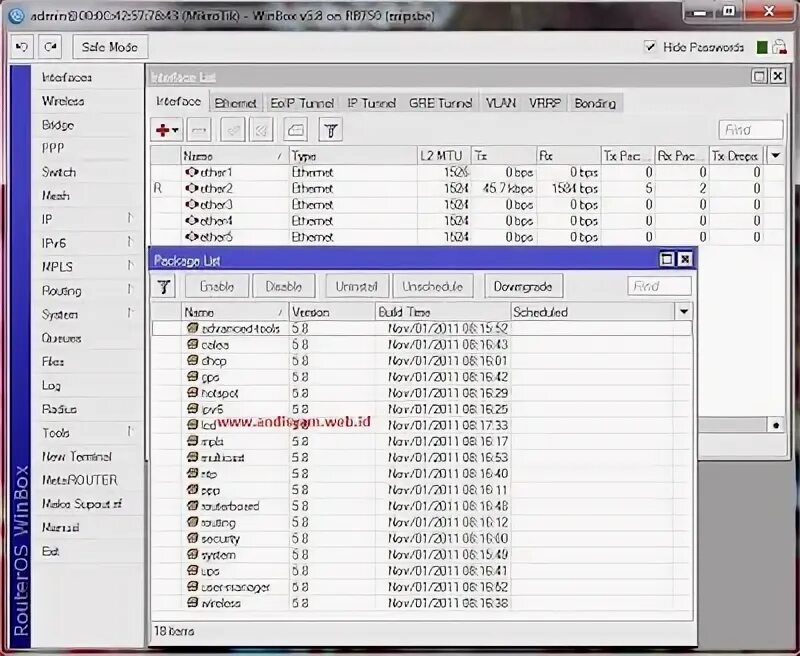Click the Uninstall button
This screenshot has width=800, height=656.
(357, 287)
